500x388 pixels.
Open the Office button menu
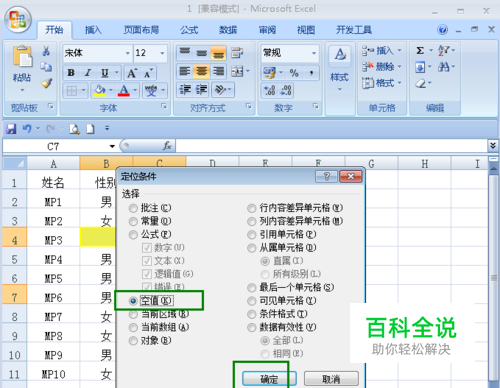18,19
